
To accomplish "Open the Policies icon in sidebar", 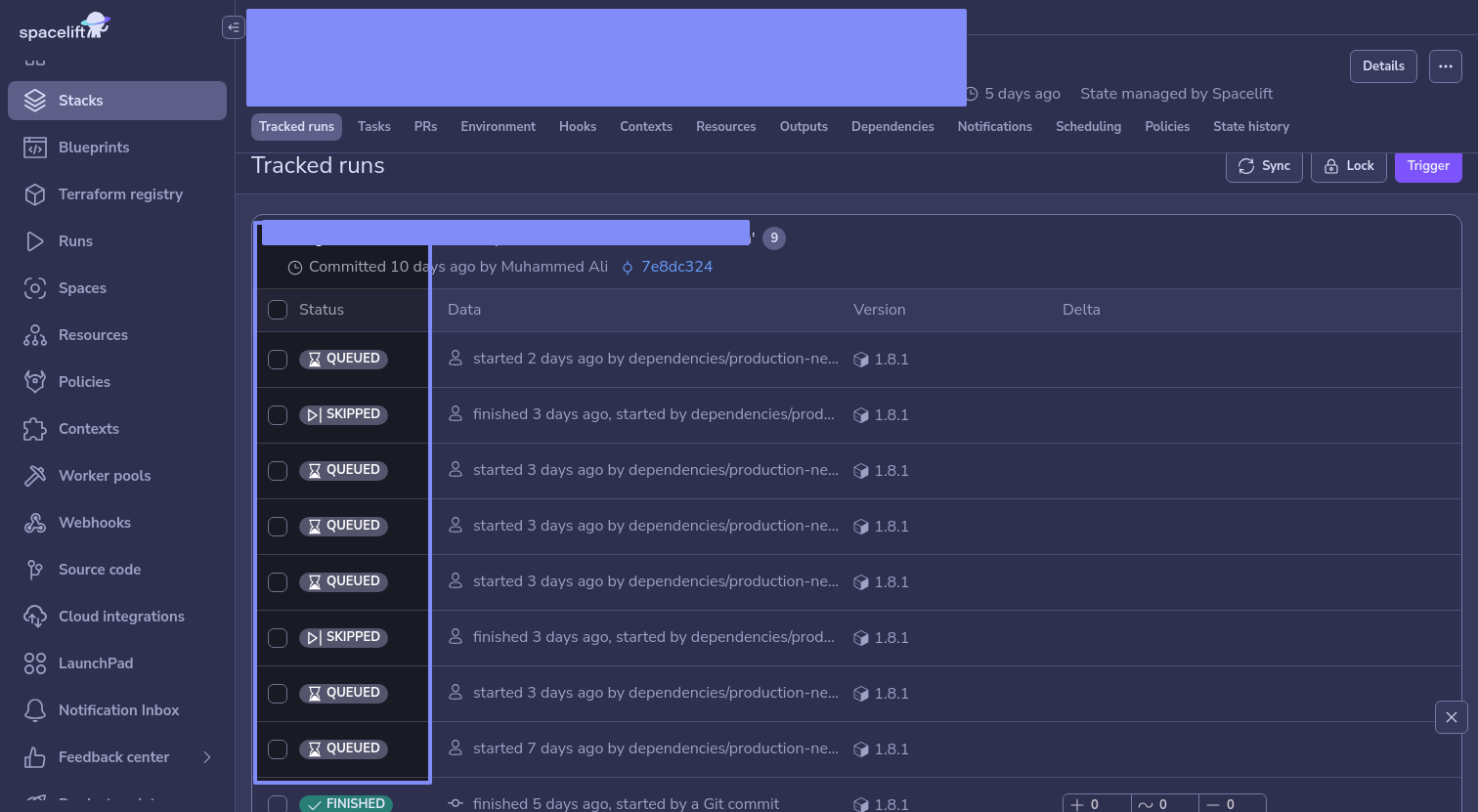I will point(35,382).
